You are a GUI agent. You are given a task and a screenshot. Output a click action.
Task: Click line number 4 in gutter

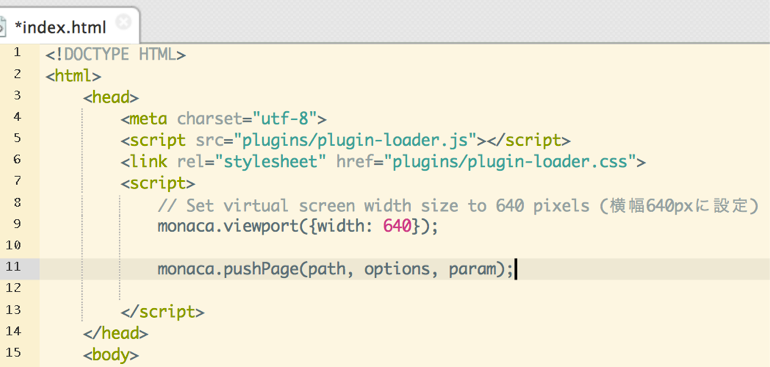click(17, 117)
